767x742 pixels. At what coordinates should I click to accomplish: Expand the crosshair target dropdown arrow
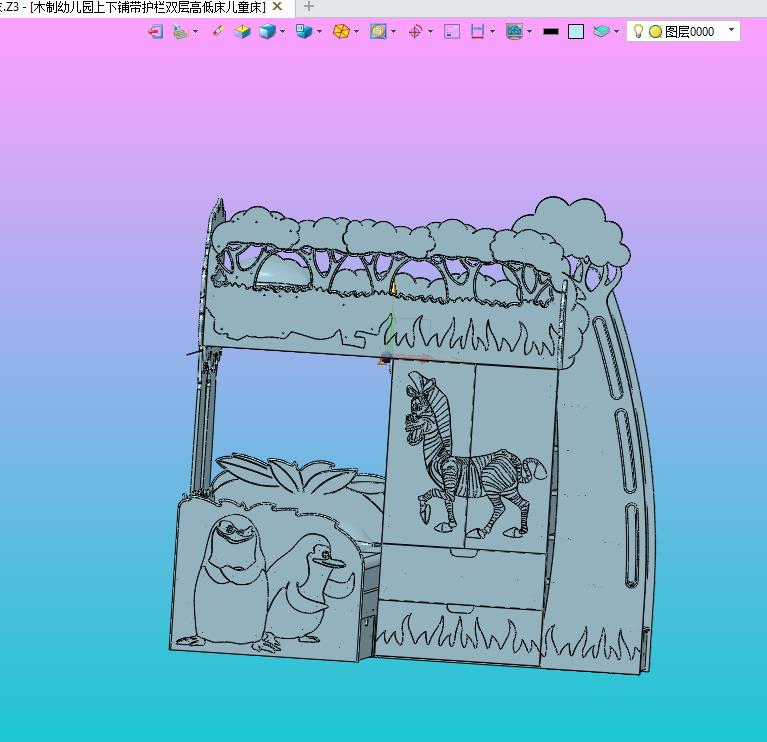tap(430, 32)
